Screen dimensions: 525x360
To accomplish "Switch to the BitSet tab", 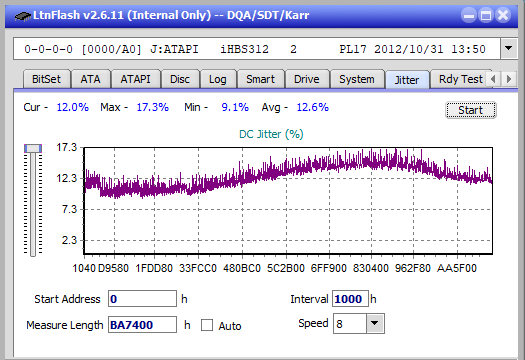I will pyautogui.click(x=47, y=79).
